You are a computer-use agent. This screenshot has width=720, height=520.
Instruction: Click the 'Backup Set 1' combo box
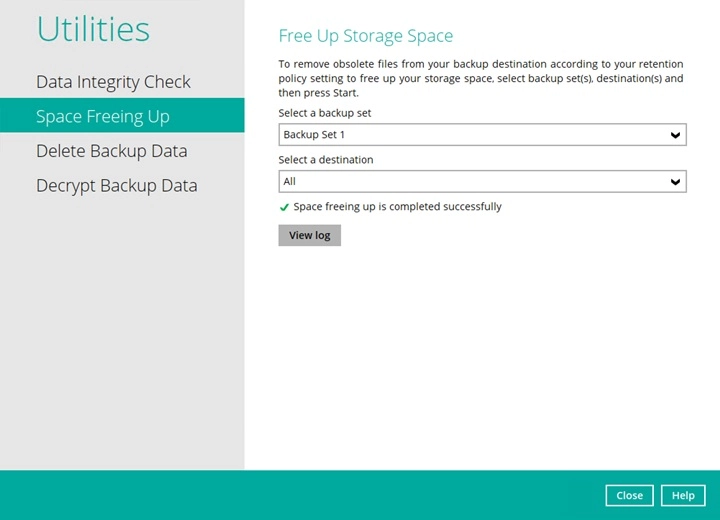(x=470, y=135)
